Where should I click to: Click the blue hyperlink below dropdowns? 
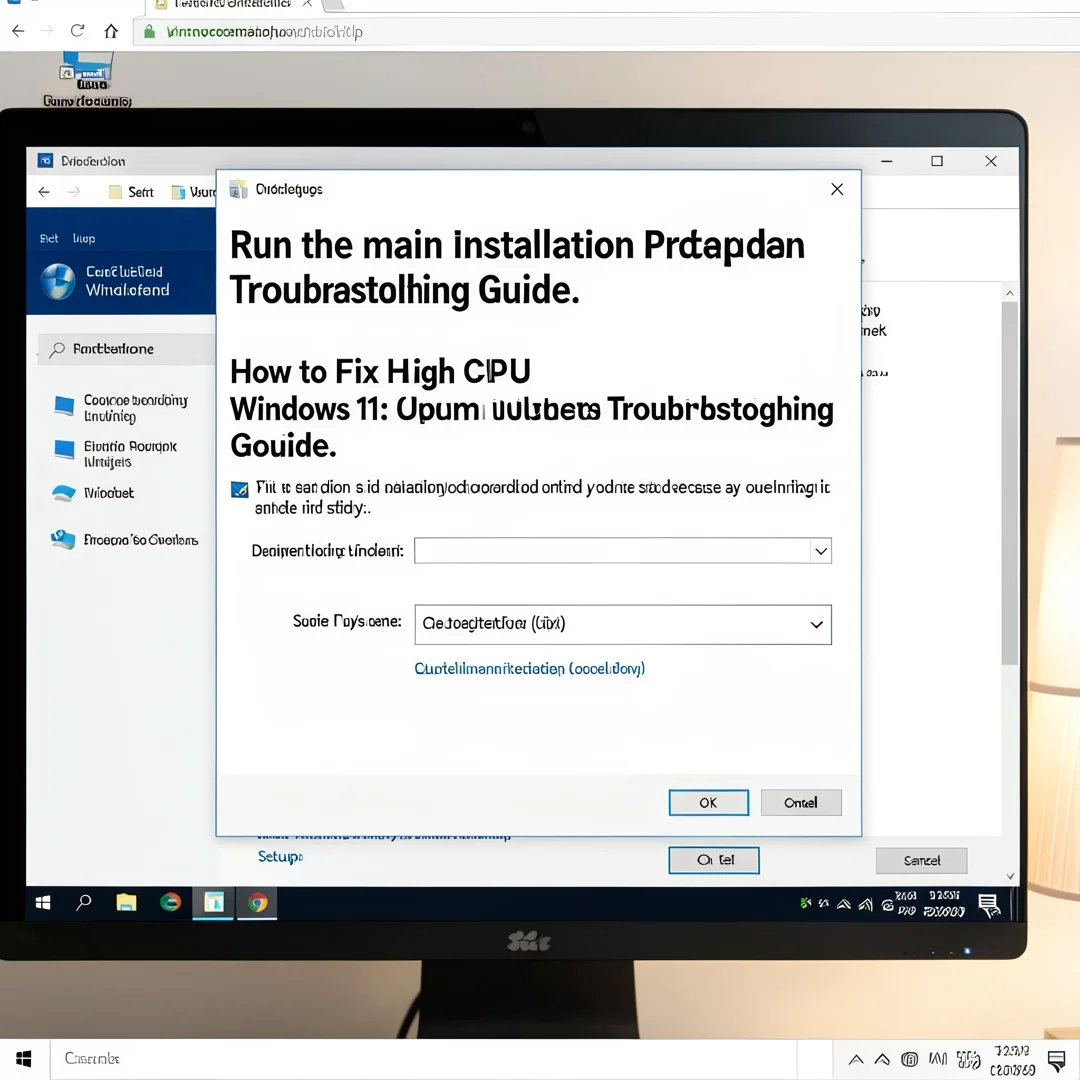(x=530, y=669)
